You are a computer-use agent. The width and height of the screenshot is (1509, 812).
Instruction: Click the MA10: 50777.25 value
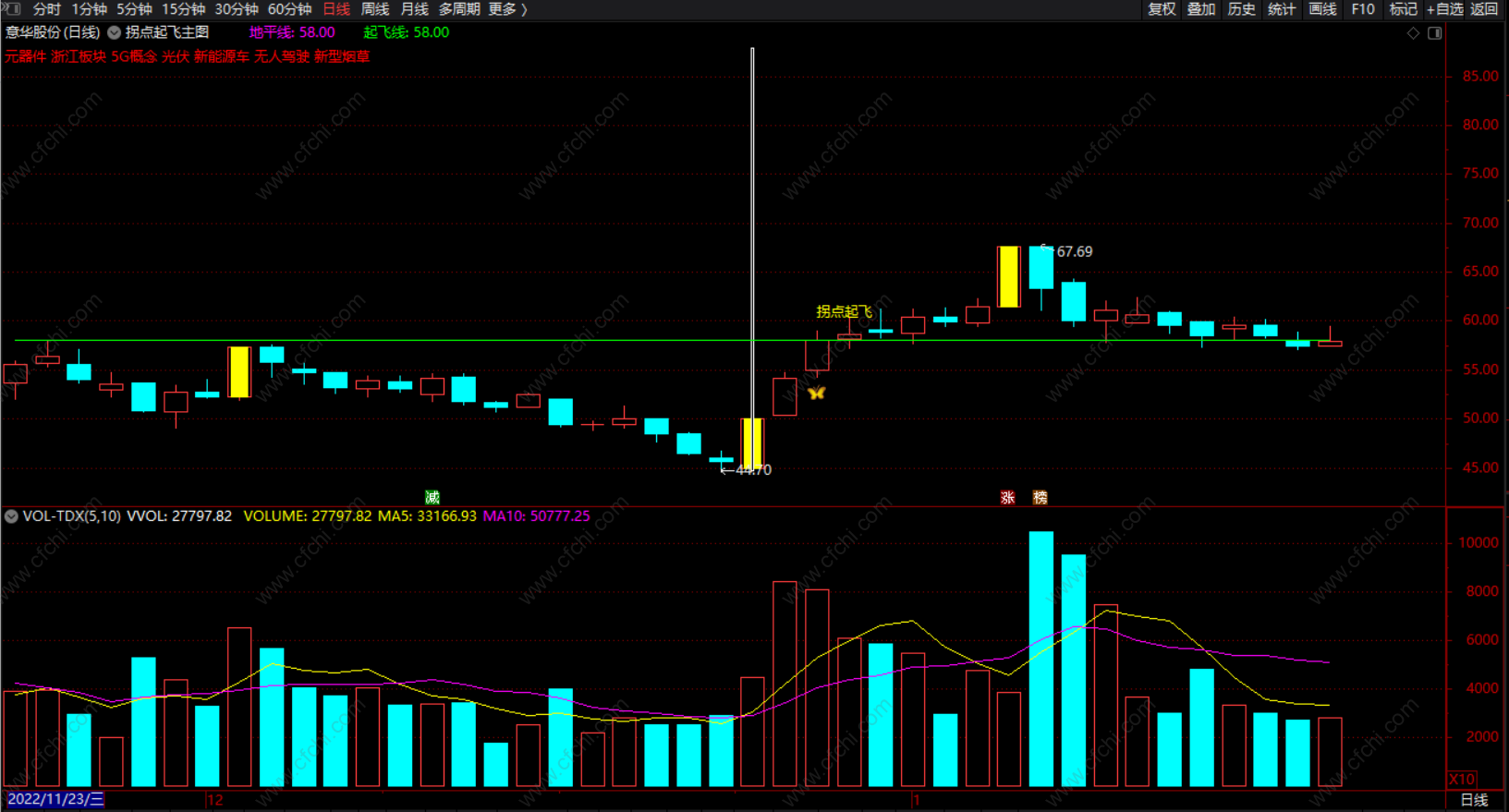[536, 516]
